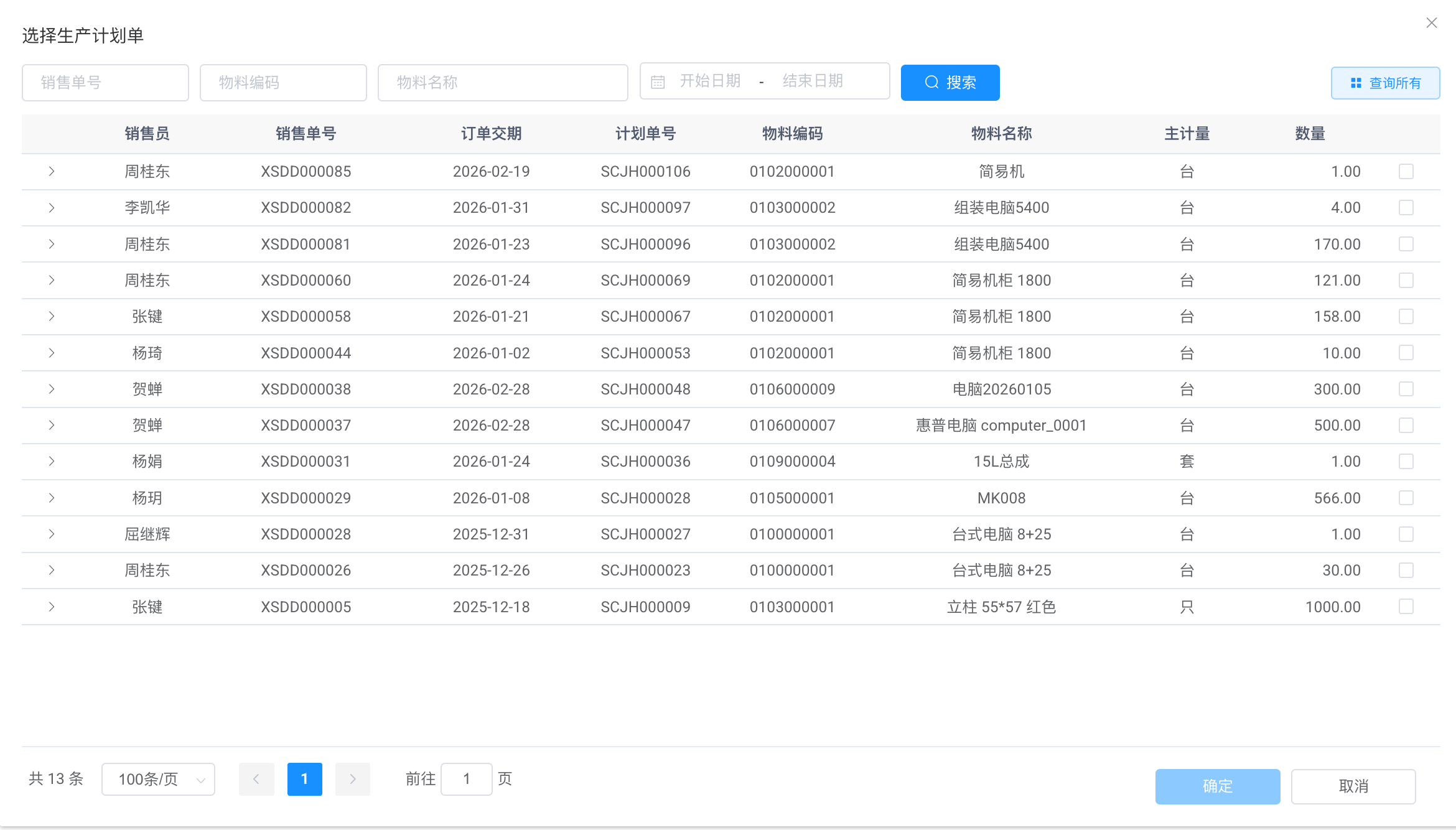Tick checkbox for 立柱 55*57 红色 row
This screenshot has height=830, width=1456.
pos(1406,607)
